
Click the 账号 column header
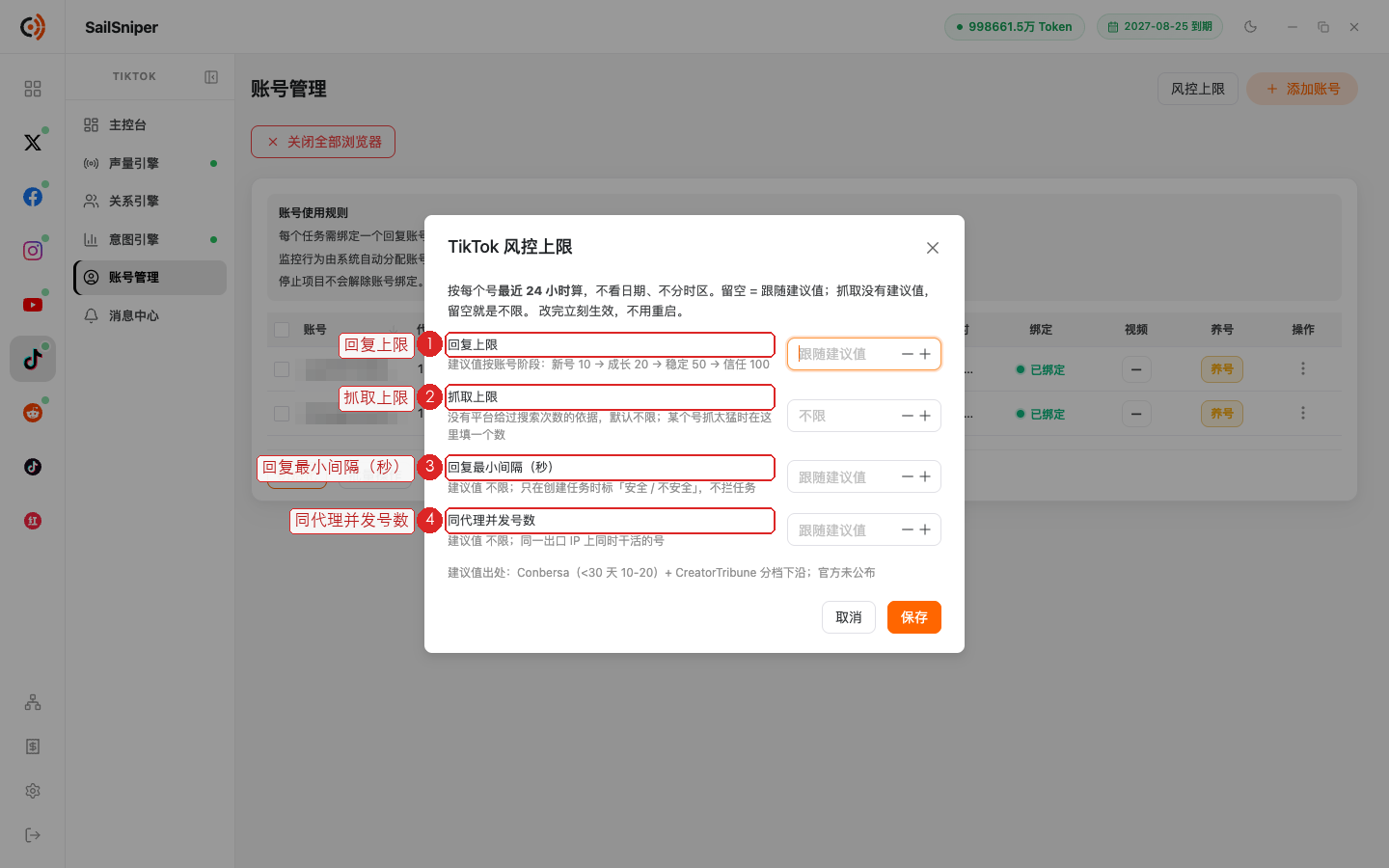tap(314, 330)
